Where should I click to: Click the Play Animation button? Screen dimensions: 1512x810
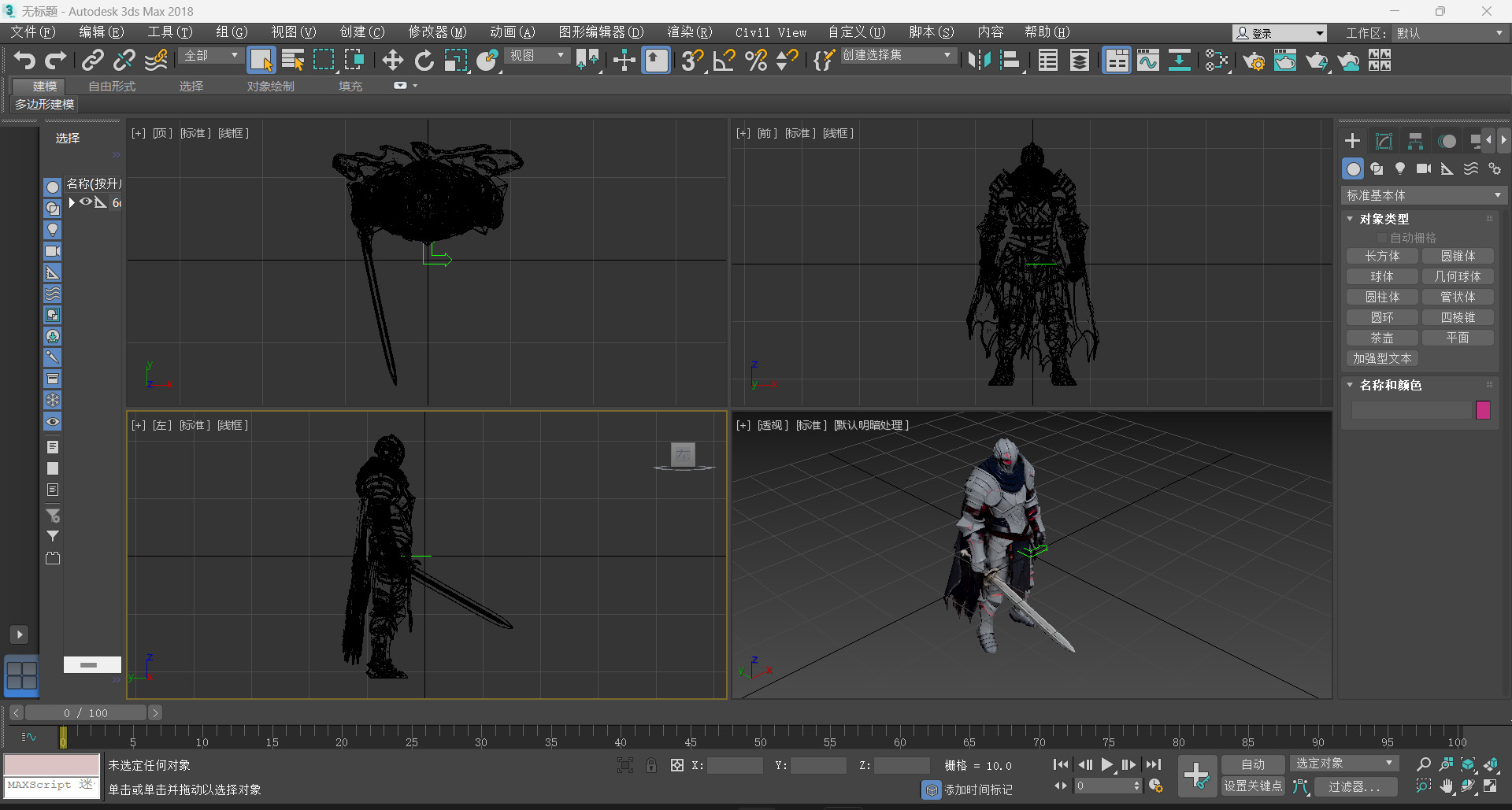point(1107,764)
